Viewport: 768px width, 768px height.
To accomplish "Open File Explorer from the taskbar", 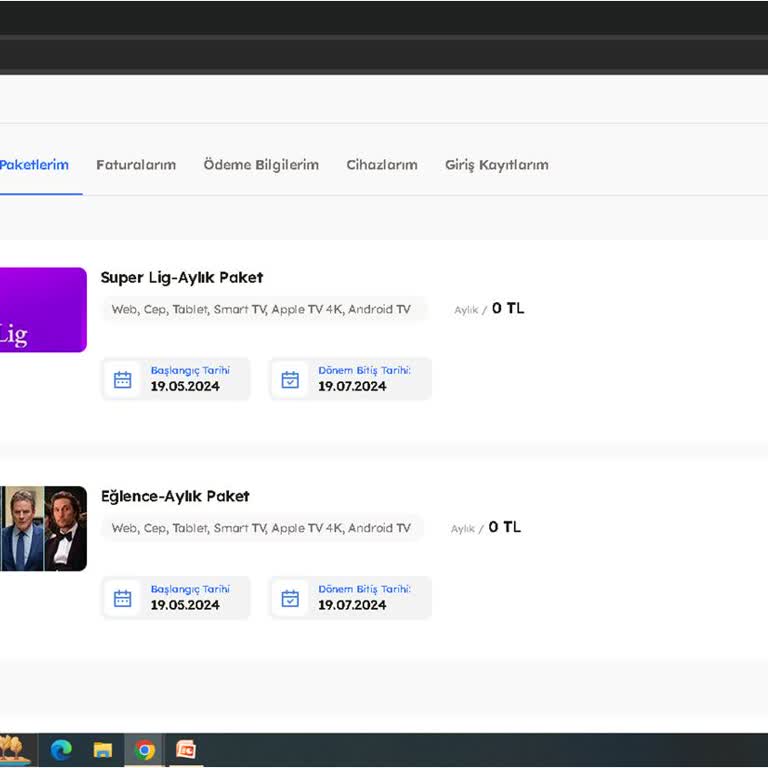I will 102,750.
